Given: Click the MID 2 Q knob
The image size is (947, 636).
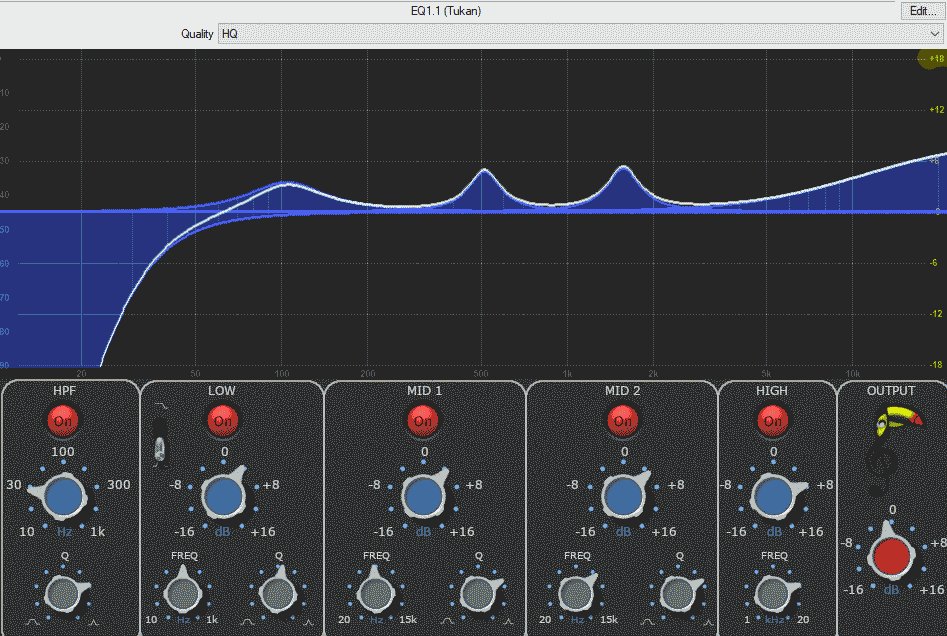Looking at the screenshot, I should (674, 593).
